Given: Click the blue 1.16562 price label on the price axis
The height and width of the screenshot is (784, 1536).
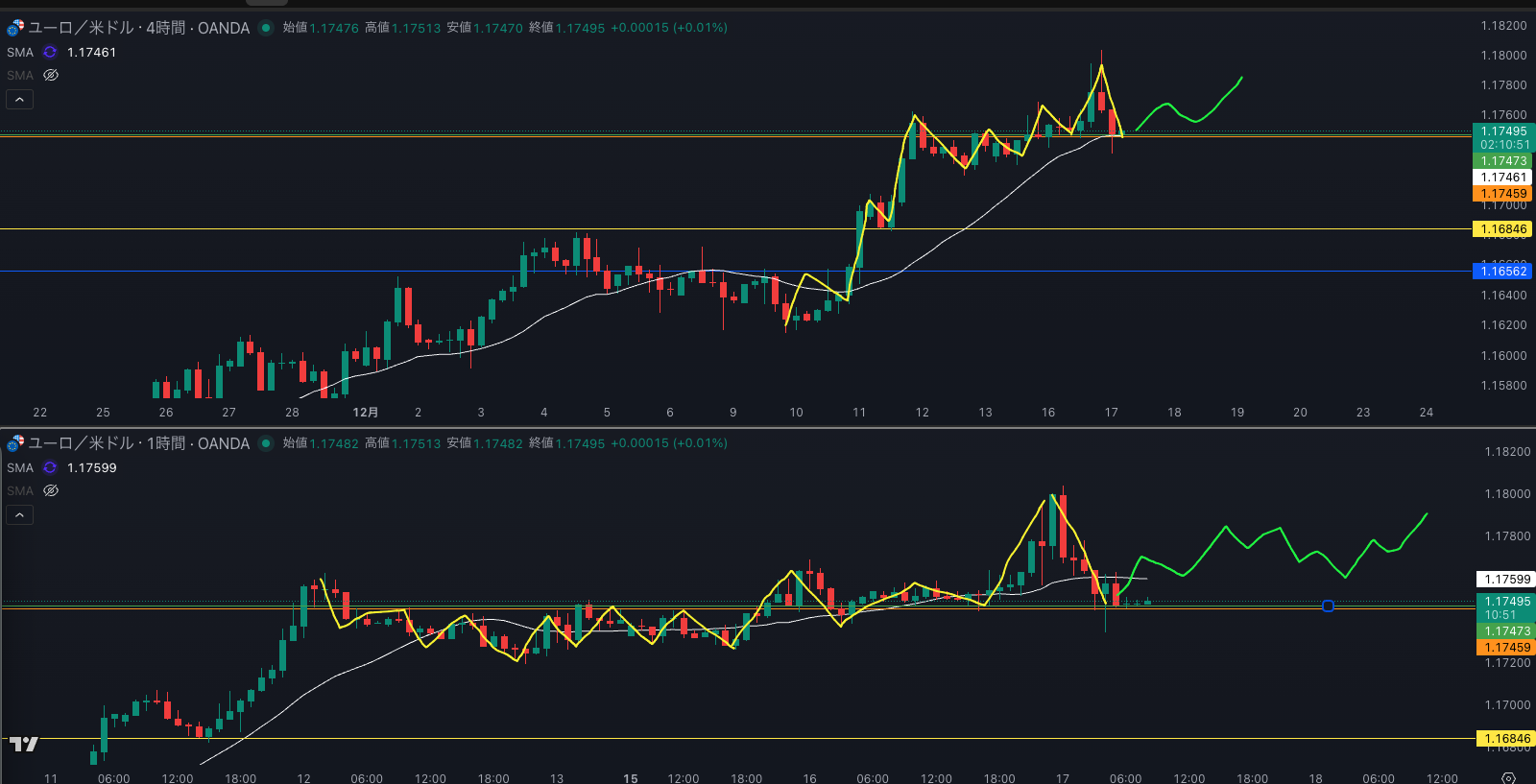Looking at the screenshot, I should click(1503, 272).
